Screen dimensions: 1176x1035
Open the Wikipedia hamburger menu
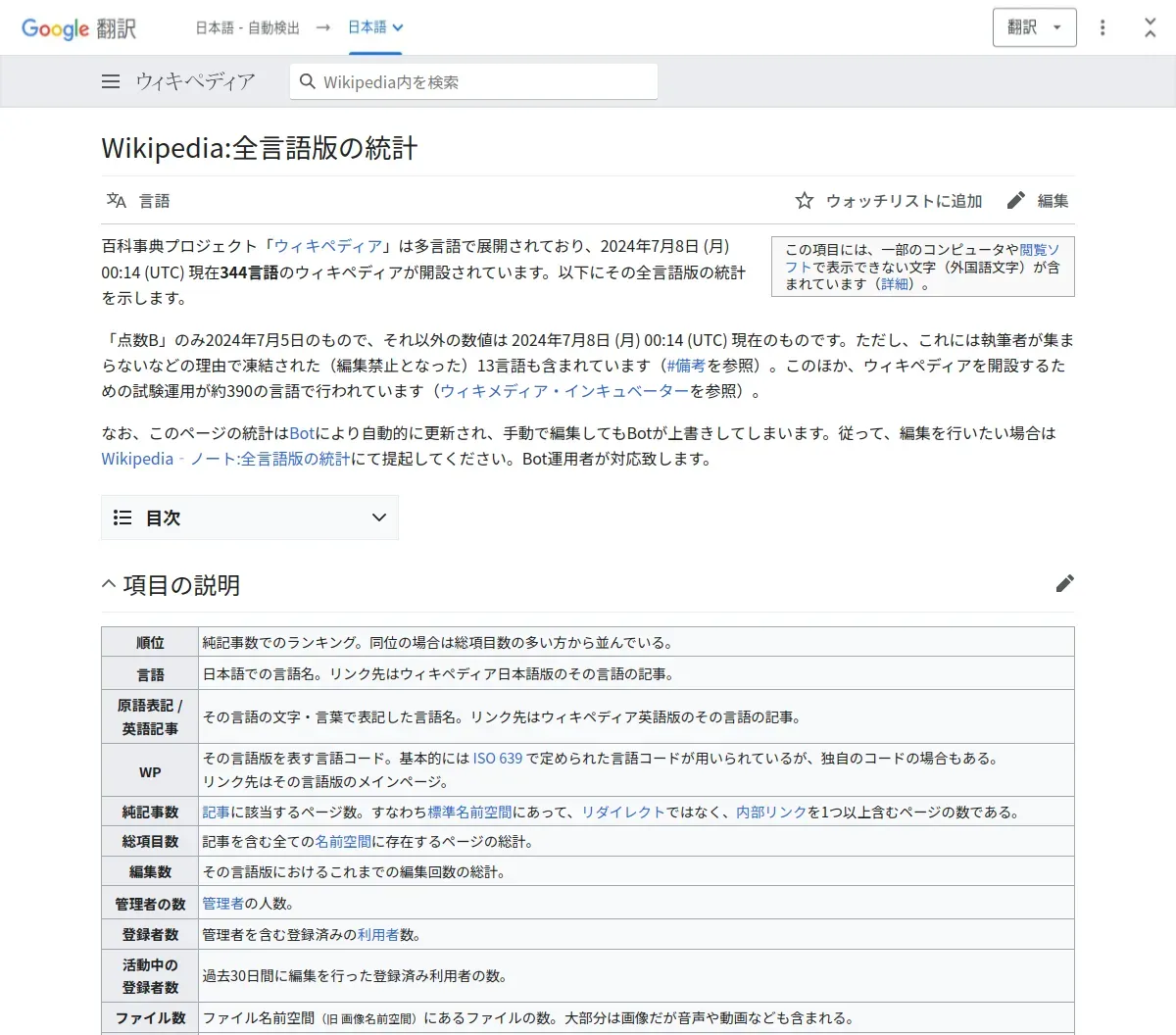[x=111, y=82]
